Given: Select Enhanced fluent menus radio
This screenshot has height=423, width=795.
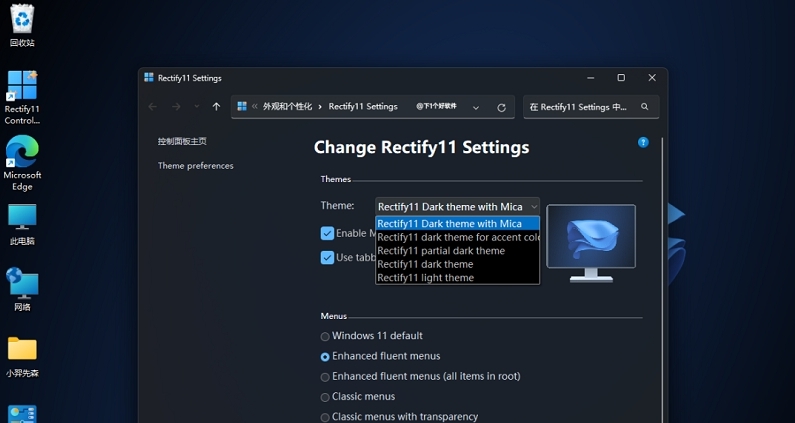Looking at the screenshot, I should tap(325, 357).
